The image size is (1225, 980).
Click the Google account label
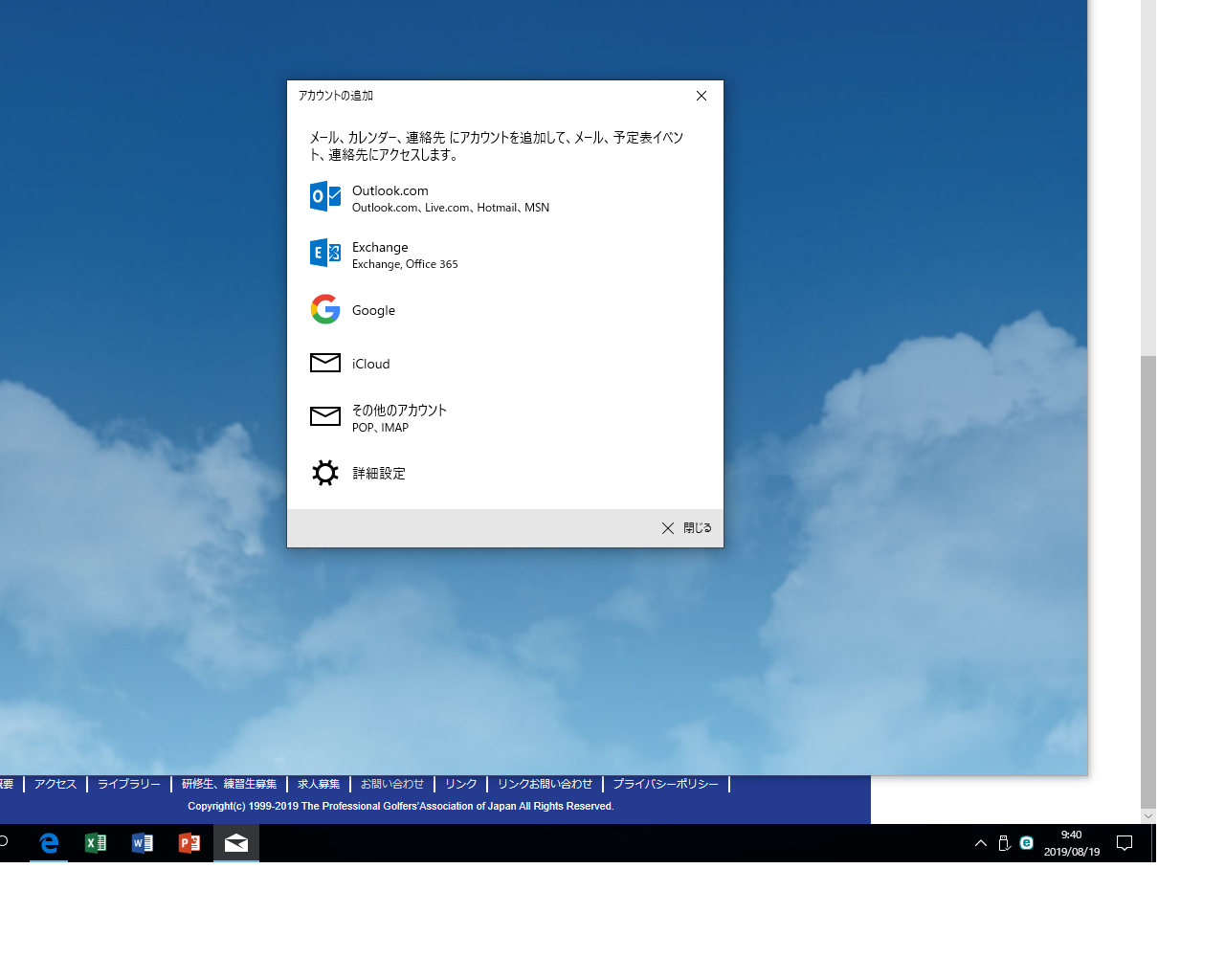pyautogui.click(x=373, y=310)
